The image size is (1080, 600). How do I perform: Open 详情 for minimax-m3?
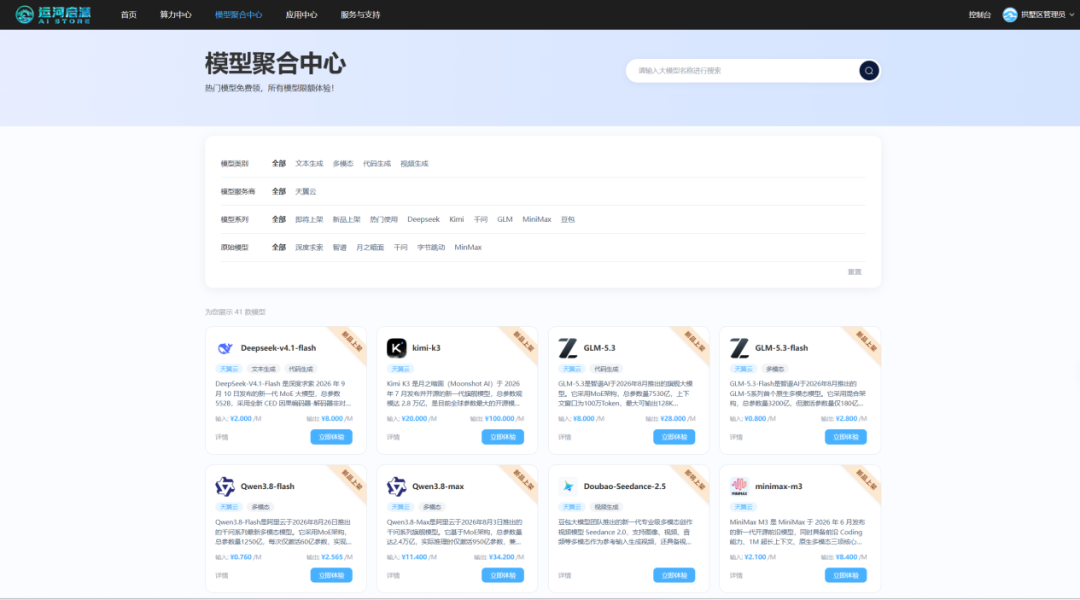click(x=736, y=576)
